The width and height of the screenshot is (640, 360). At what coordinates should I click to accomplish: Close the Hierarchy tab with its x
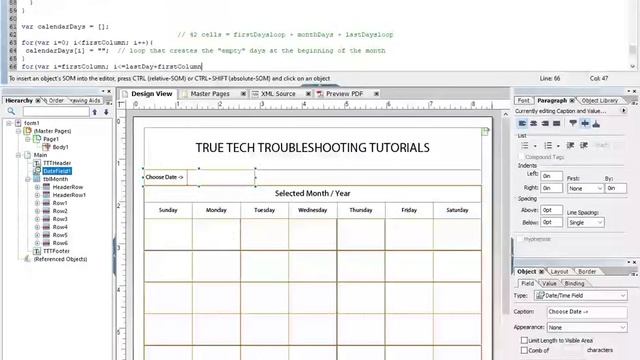click(38, 100)
